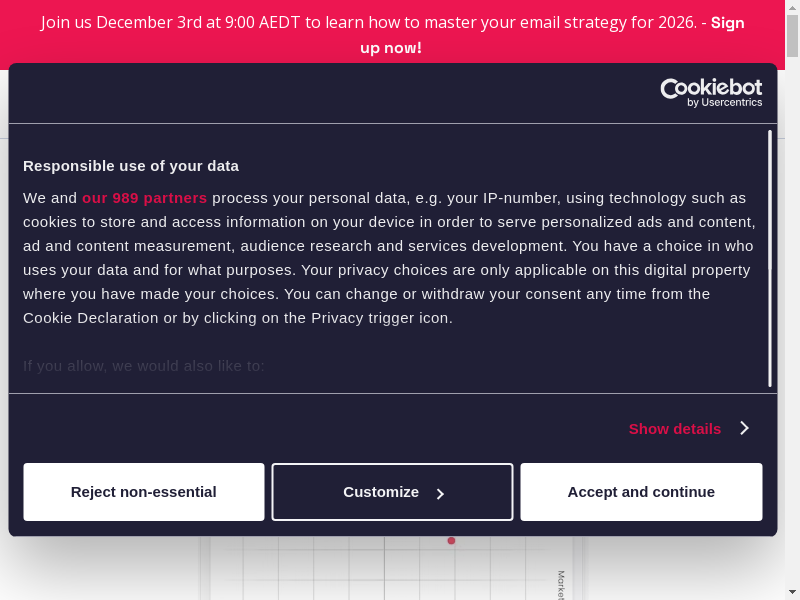Accept and continue with cookies

click(x=641, y=492)
